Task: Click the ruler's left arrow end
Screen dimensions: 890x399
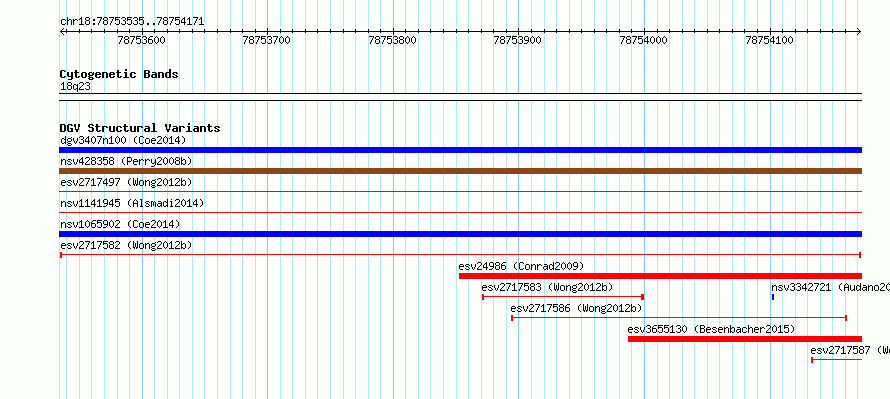Action: tap(62, 32)
